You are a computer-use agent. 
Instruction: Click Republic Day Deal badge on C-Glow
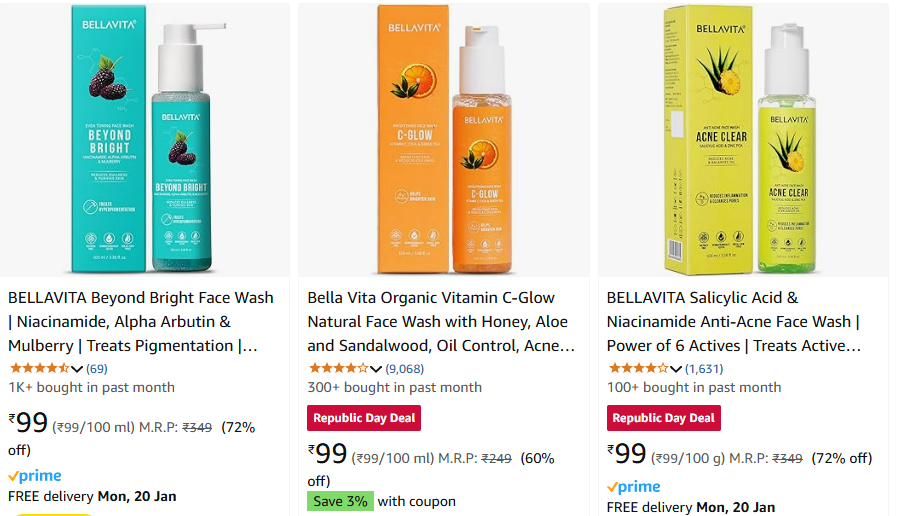click(x=364, y=418)
